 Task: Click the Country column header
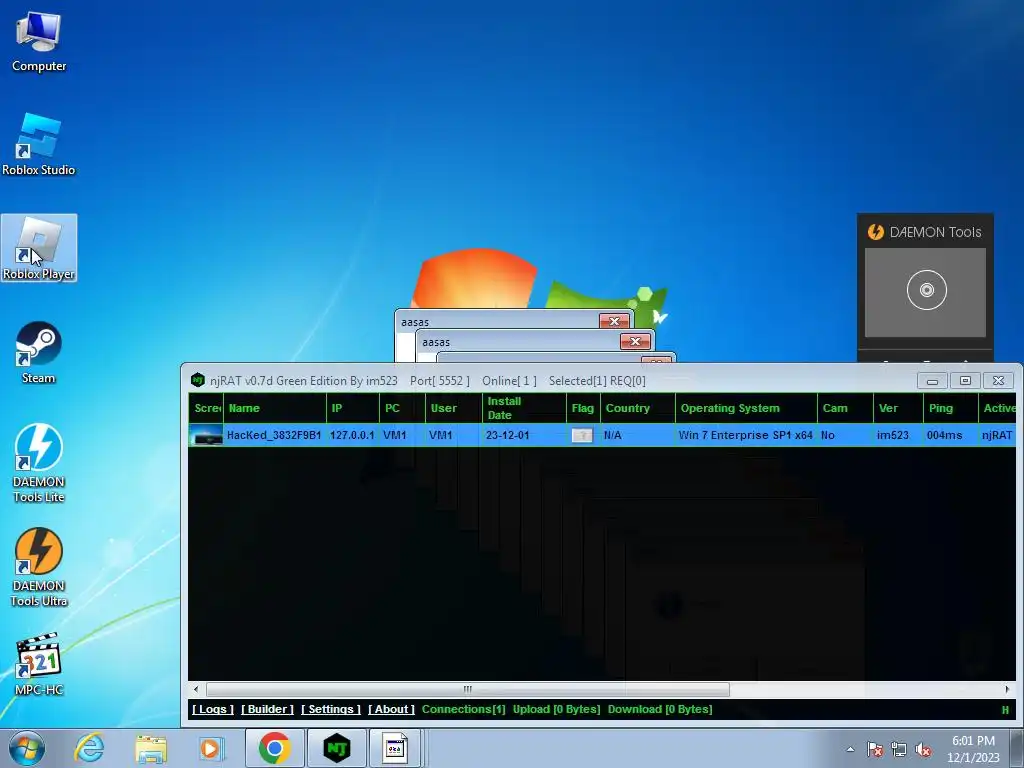637,408
